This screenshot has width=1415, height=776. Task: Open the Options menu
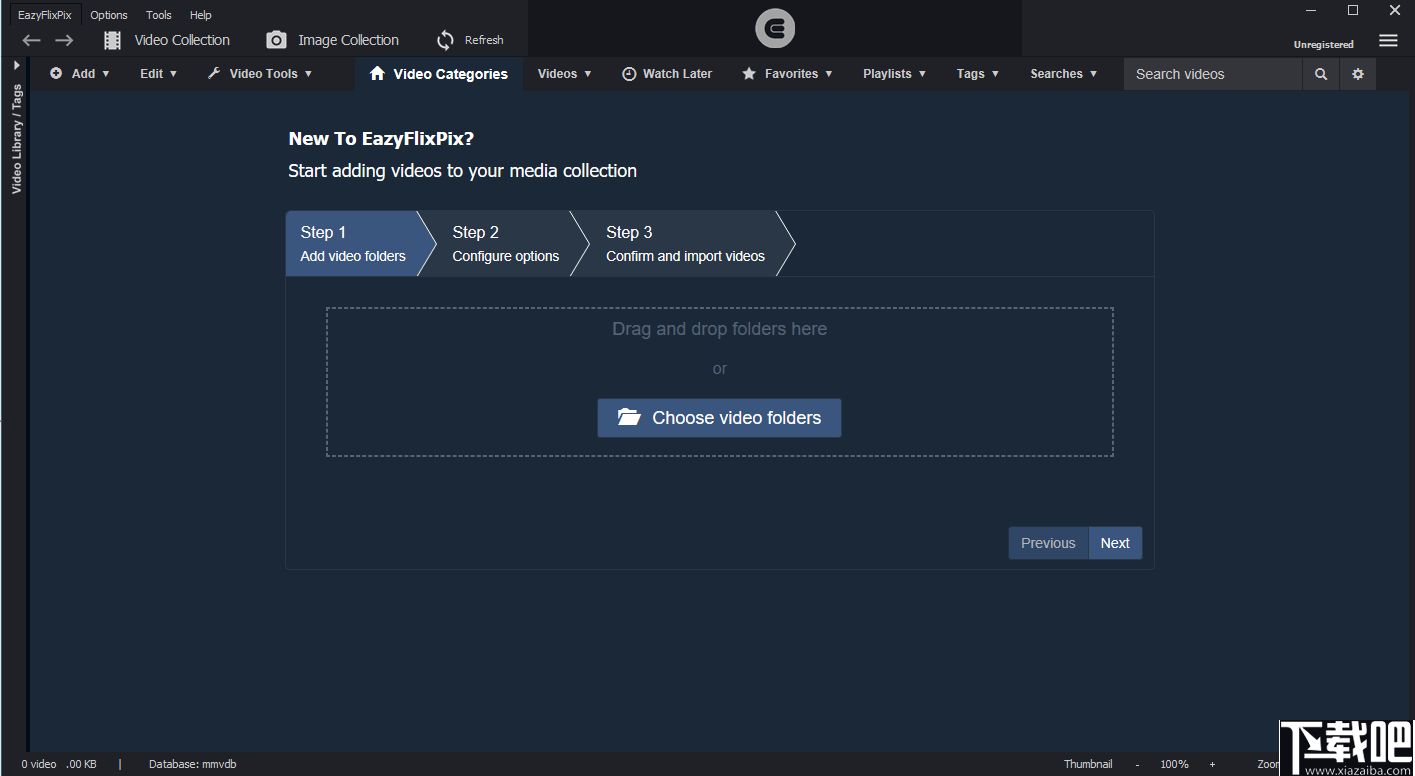click(x=109, y=15)
